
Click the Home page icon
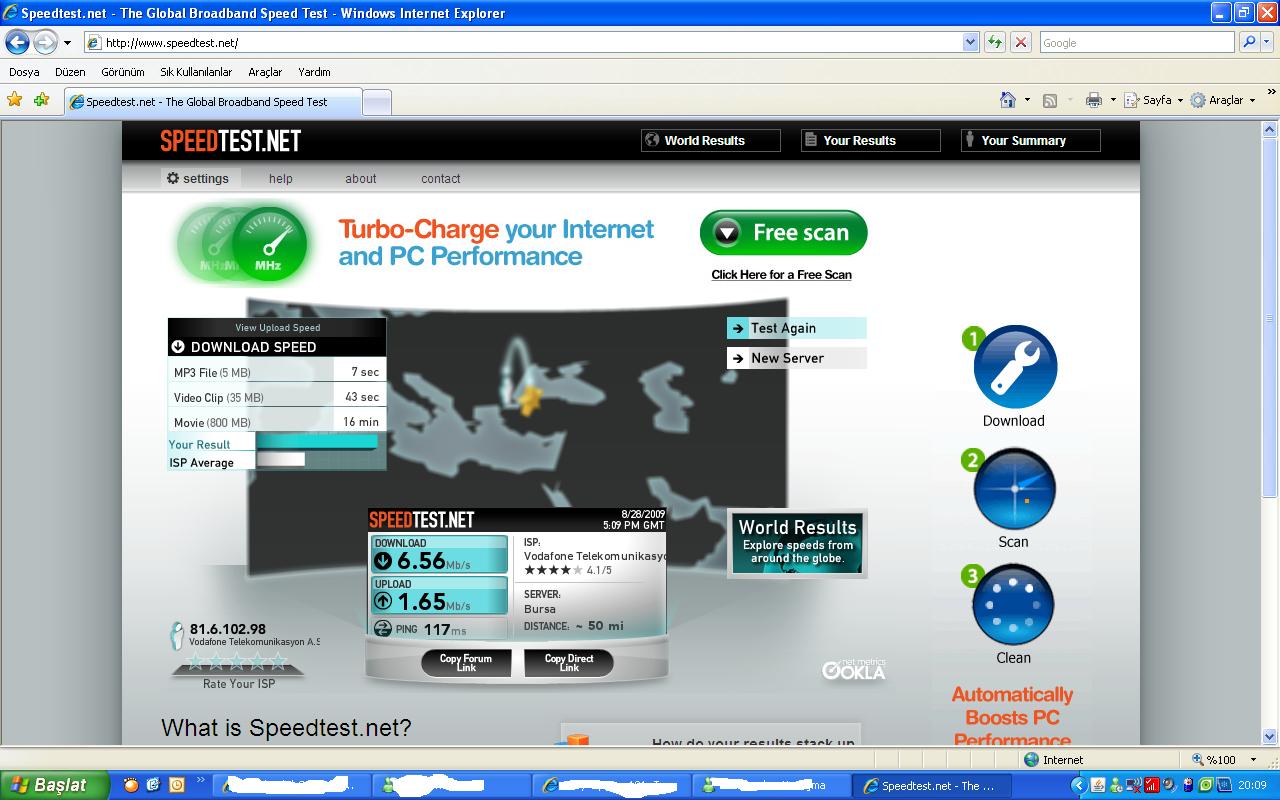pyautogui.click(x=1008, y=100)
